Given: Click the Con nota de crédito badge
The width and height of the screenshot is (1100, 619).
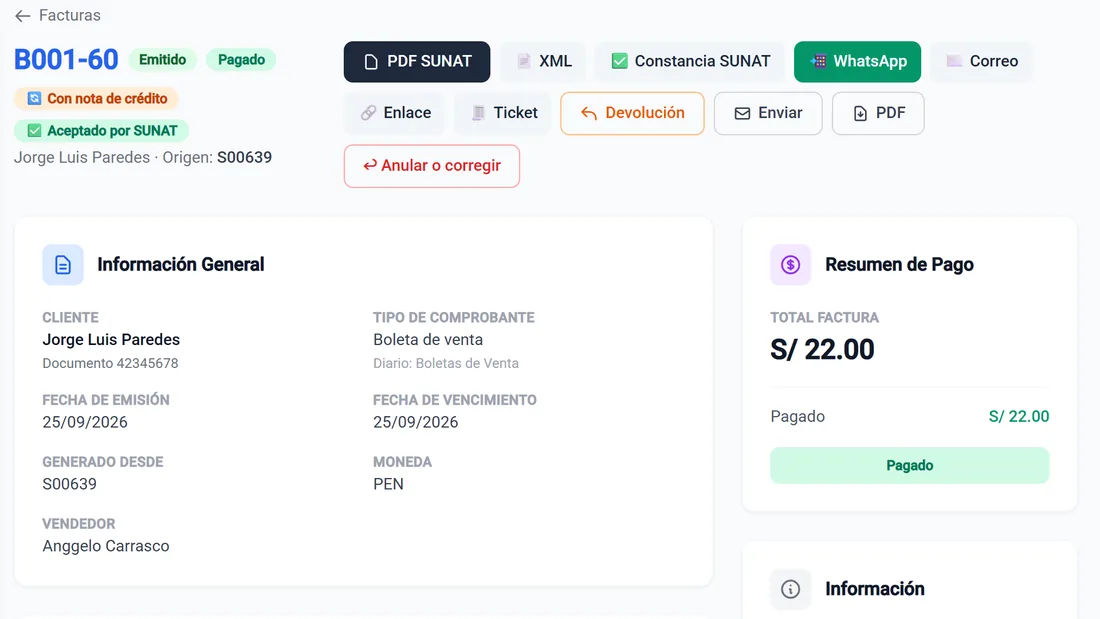Looking at the screenshot, I should coord(96,98).
